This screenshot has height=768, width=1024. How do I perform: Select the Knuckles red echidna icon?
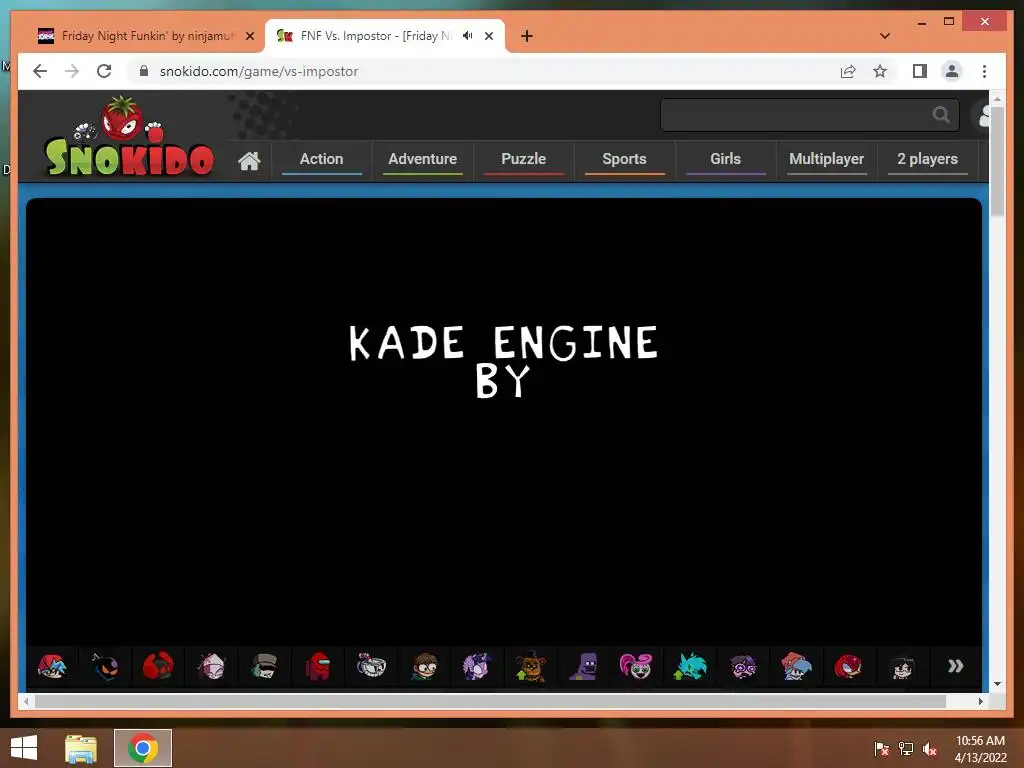848,667
